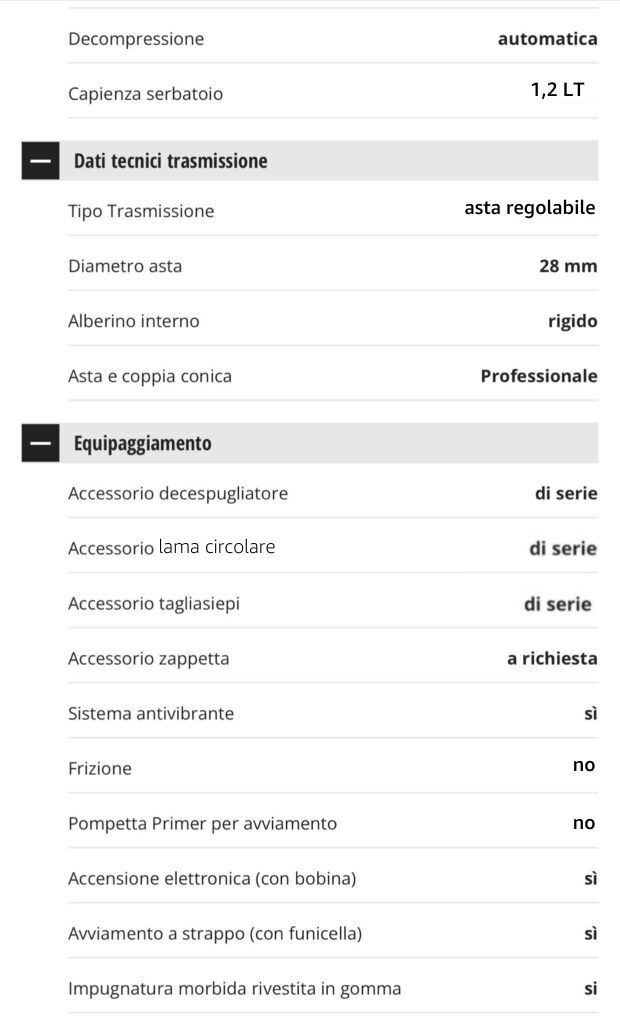
Task: Select the Tipo Trasmissione row
Action: pos(333,209)
